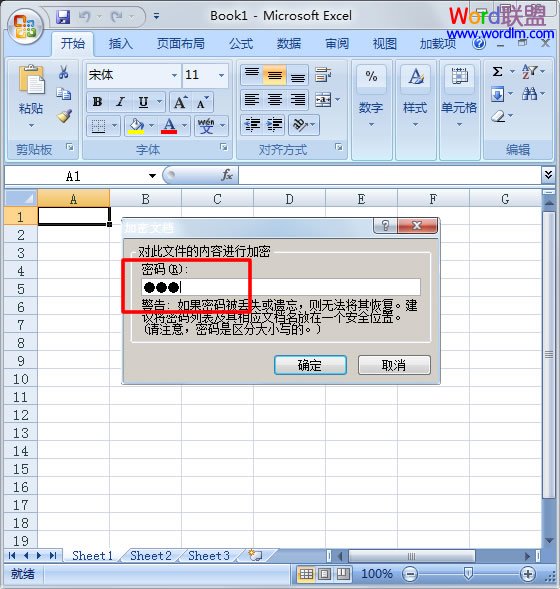The width and height of the screenshot is (560, 589).
Task: Click the Find binoculars icon
Action: (x=529, y=94)
